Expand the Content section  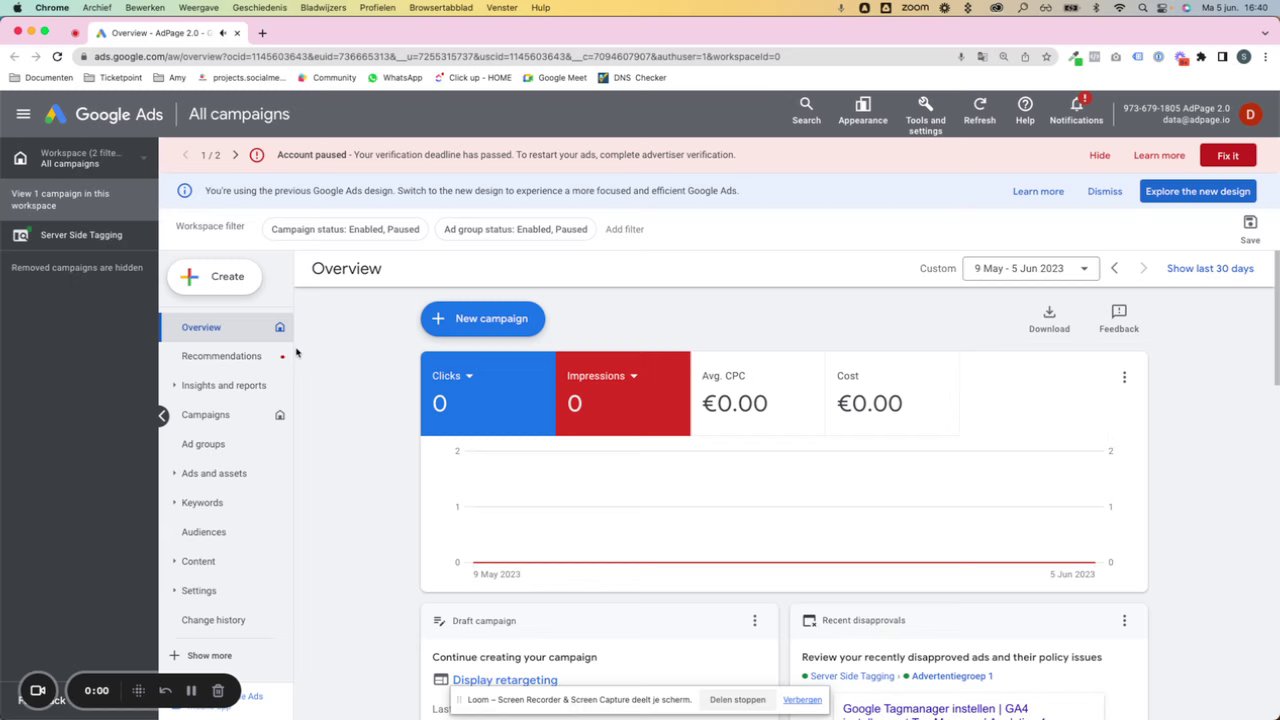[x=174, y=561]
